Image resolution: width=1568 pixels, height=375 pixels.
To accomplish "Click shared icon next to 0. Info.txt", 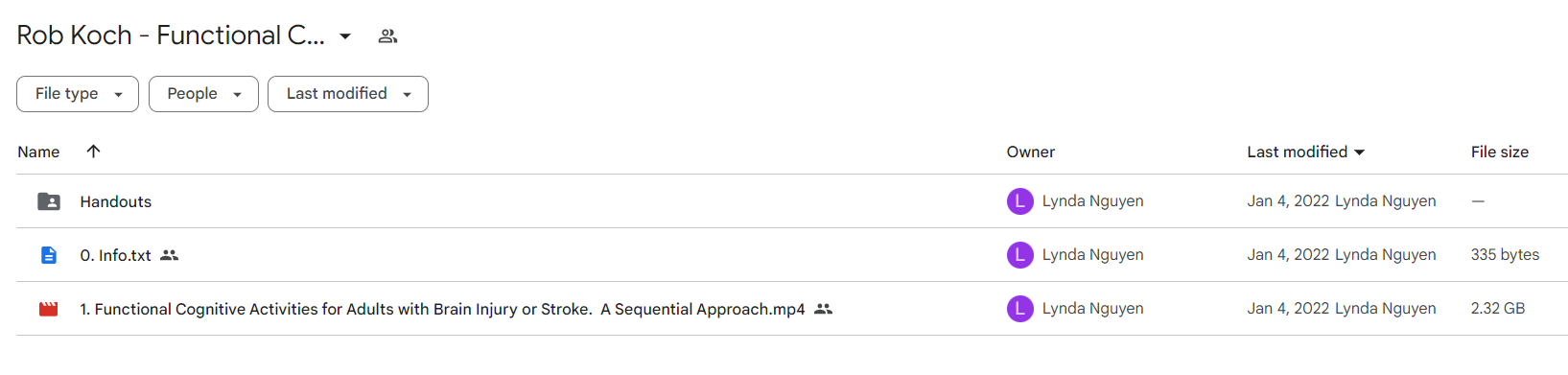I will coord(170,255).
